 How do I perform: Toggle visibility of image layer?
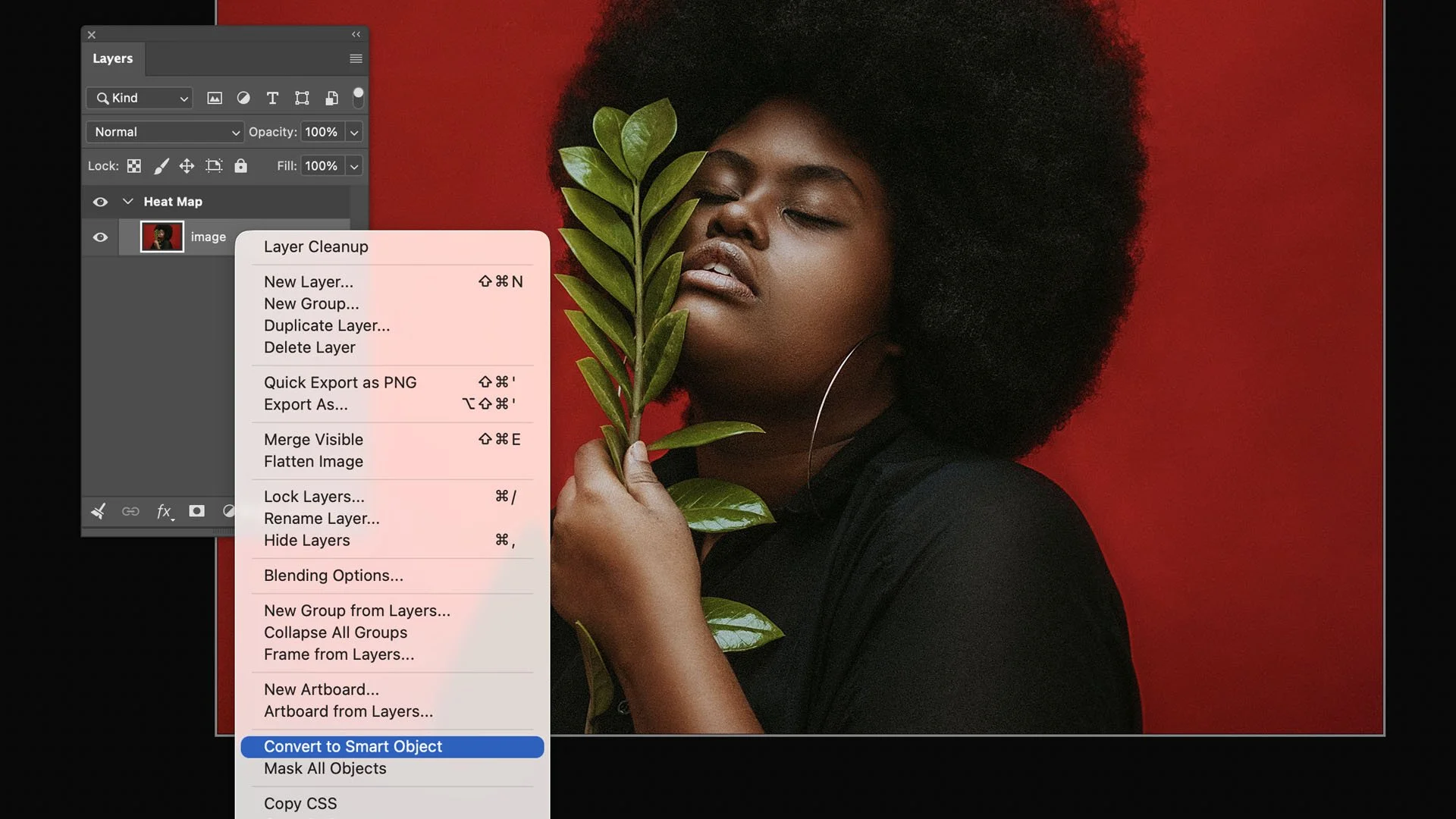[x=100, y=237]
